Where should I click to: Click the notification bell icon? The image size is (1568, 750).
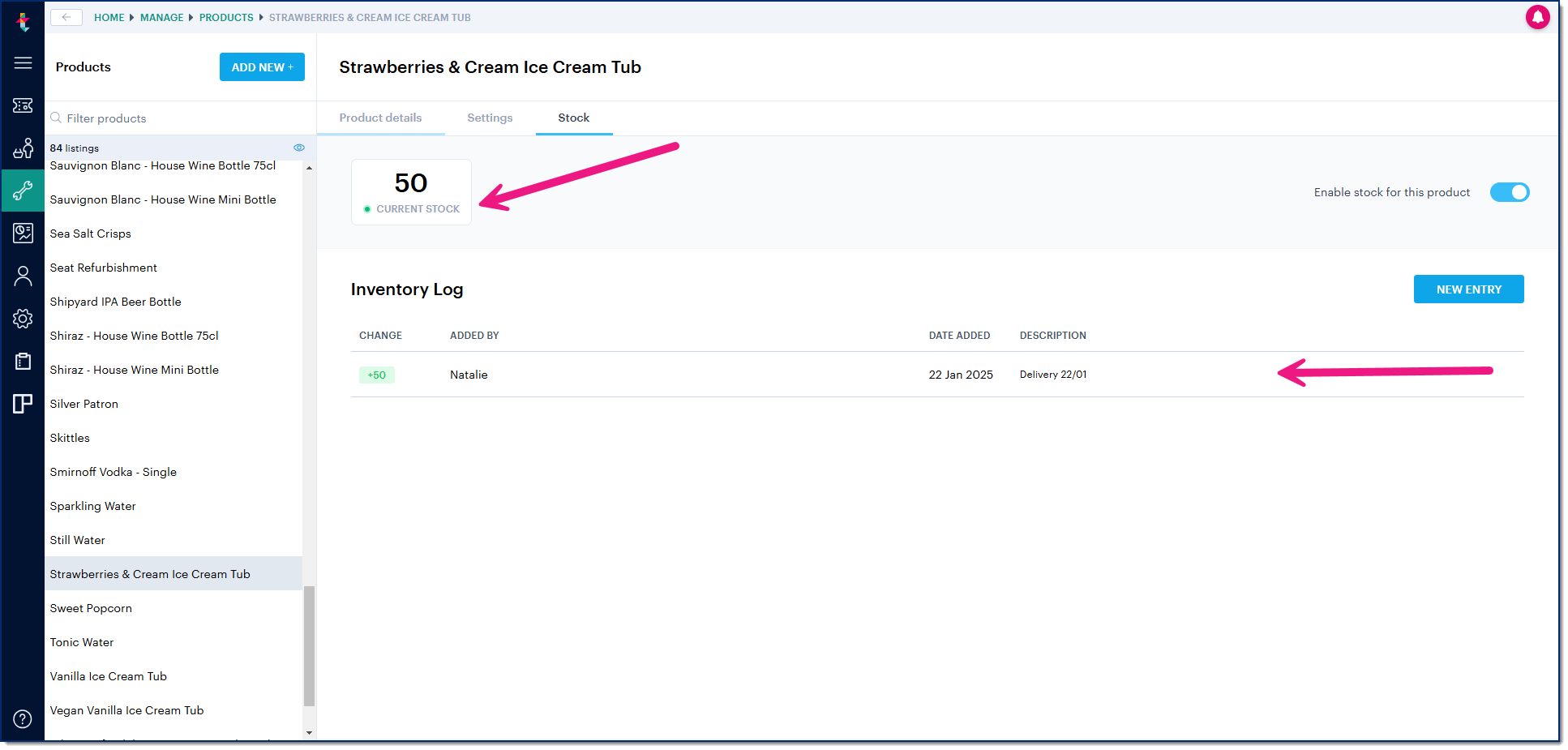(x=1538, y=16)
